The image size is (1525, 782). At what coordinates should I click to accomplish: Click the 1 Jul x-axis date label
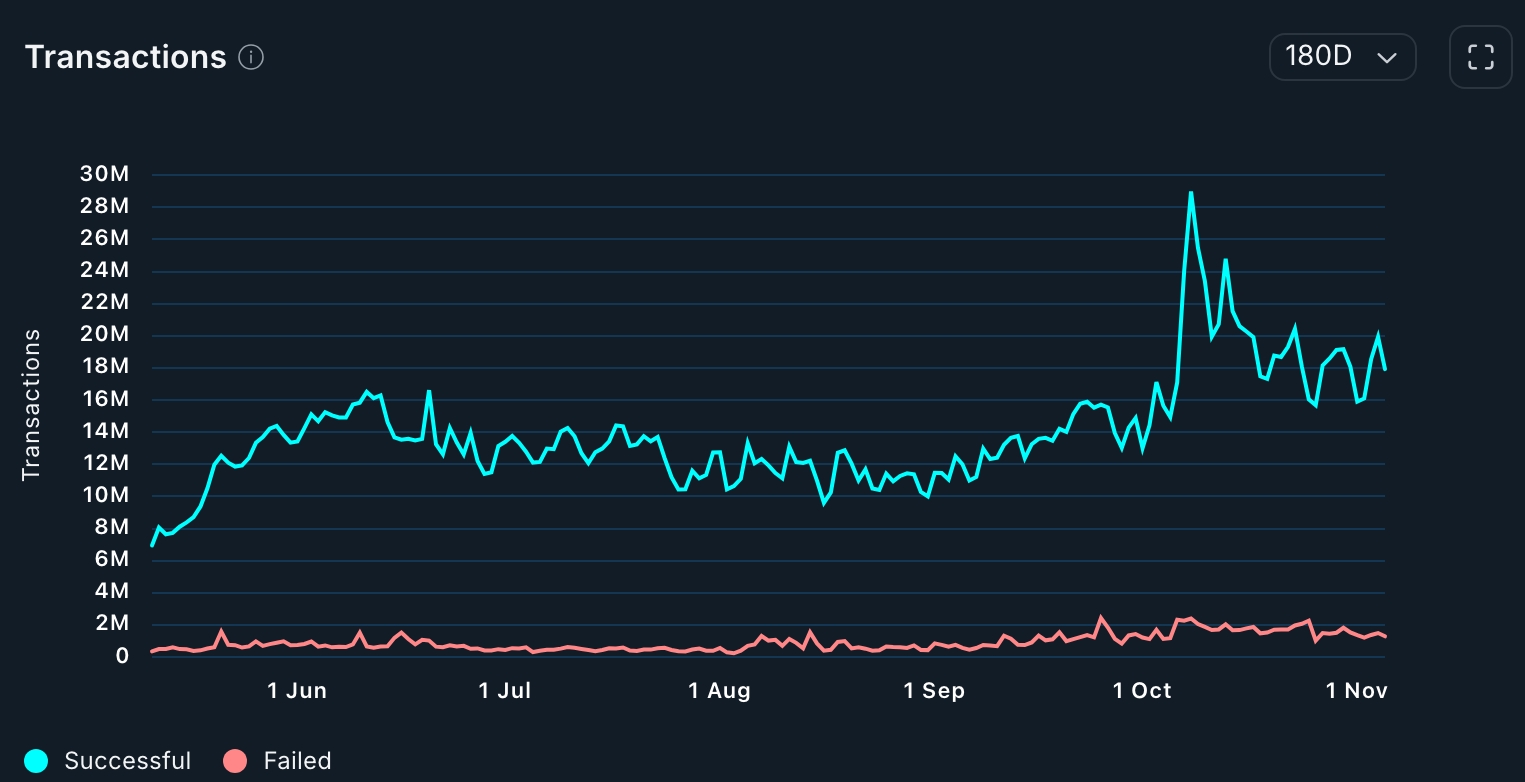pos(505,691)
